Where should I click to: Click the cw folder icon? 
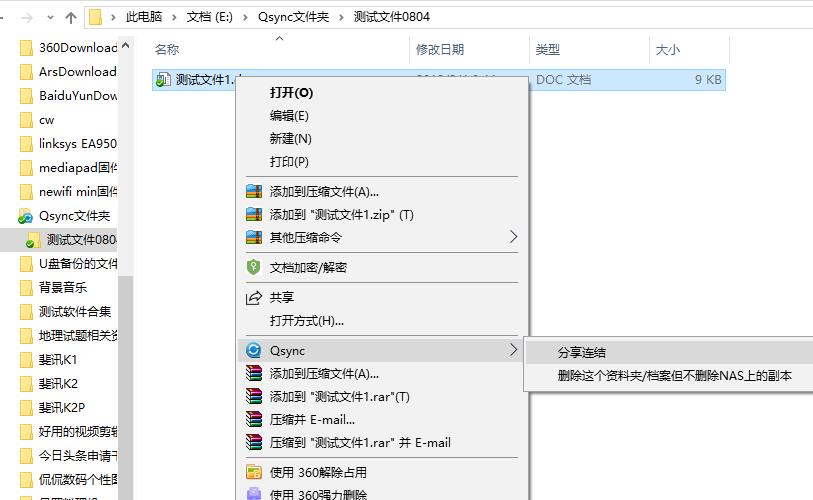pyautogui.click(x=26, y=120)
